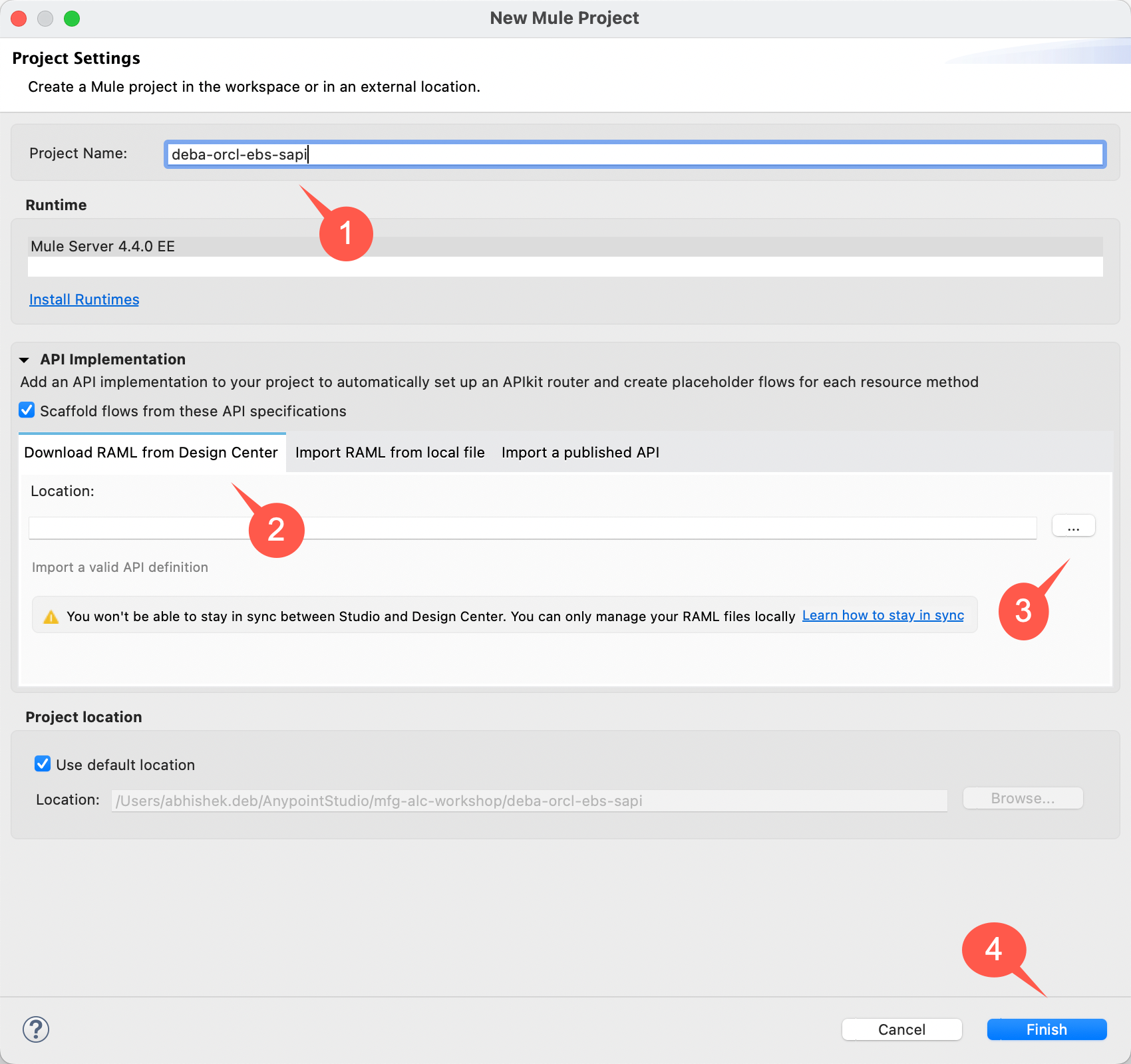Select Import a published API tab
Image resolution: width=1131 pixels, height=1064 pixels.
tap(580, 452)
